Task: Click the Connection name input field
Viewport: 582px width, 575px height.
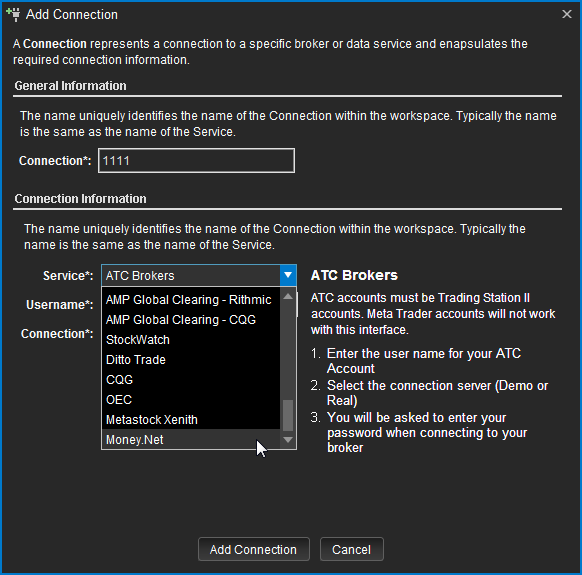Action: click(x=196, y=160)
